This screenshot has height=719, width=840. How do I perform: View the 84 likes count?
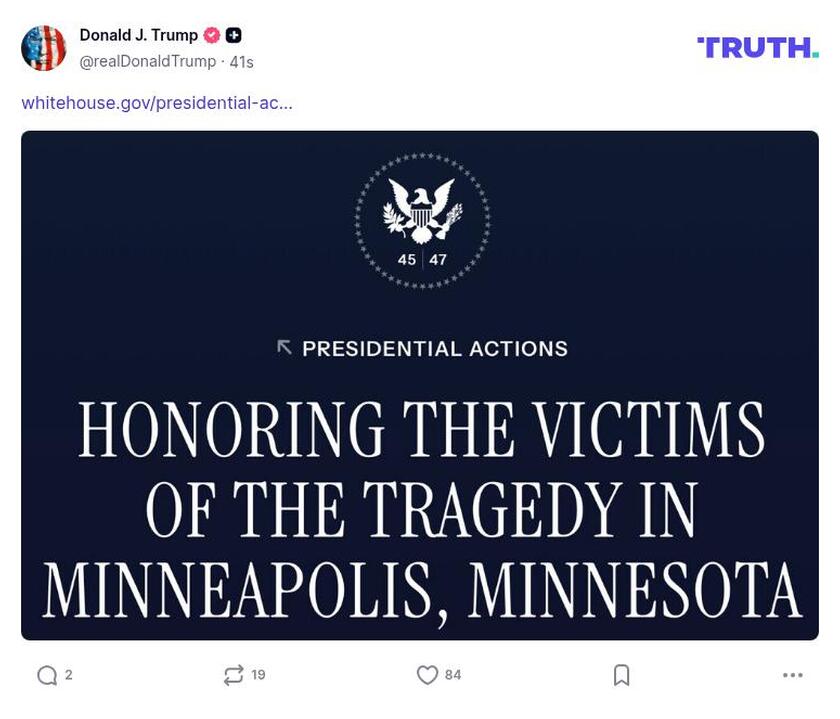click(449, 675)
